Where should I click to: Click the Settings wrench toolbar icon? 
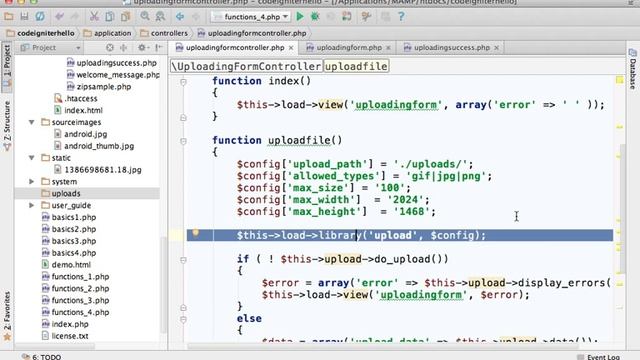366,16
